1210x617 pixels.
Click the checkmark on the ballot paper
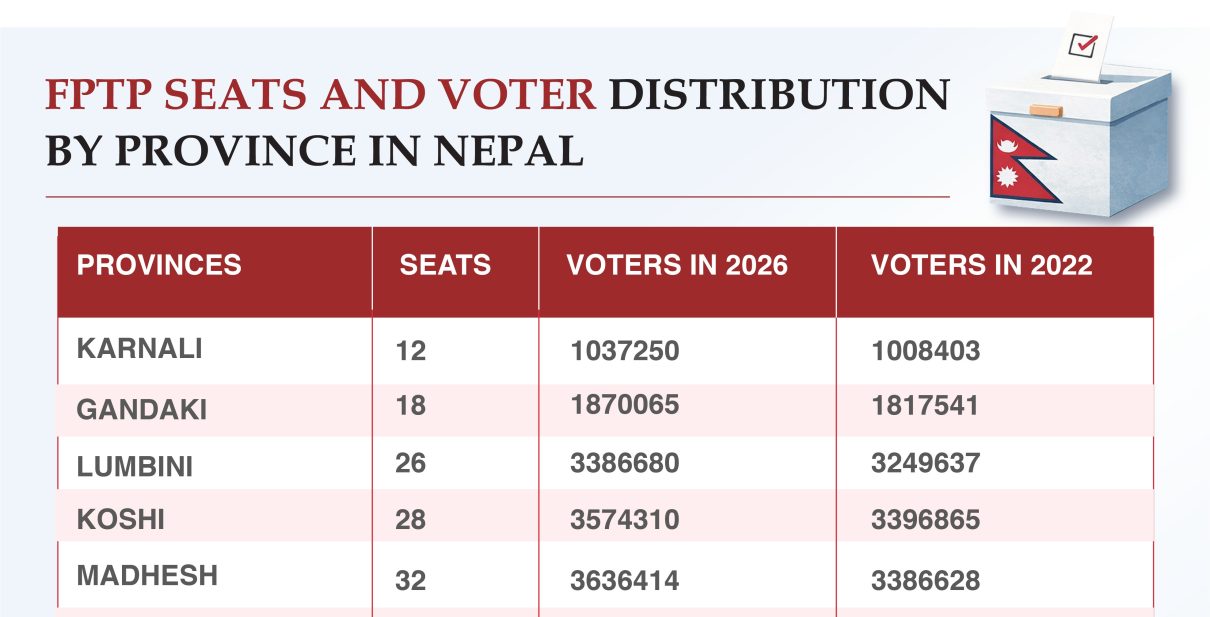1084,43
